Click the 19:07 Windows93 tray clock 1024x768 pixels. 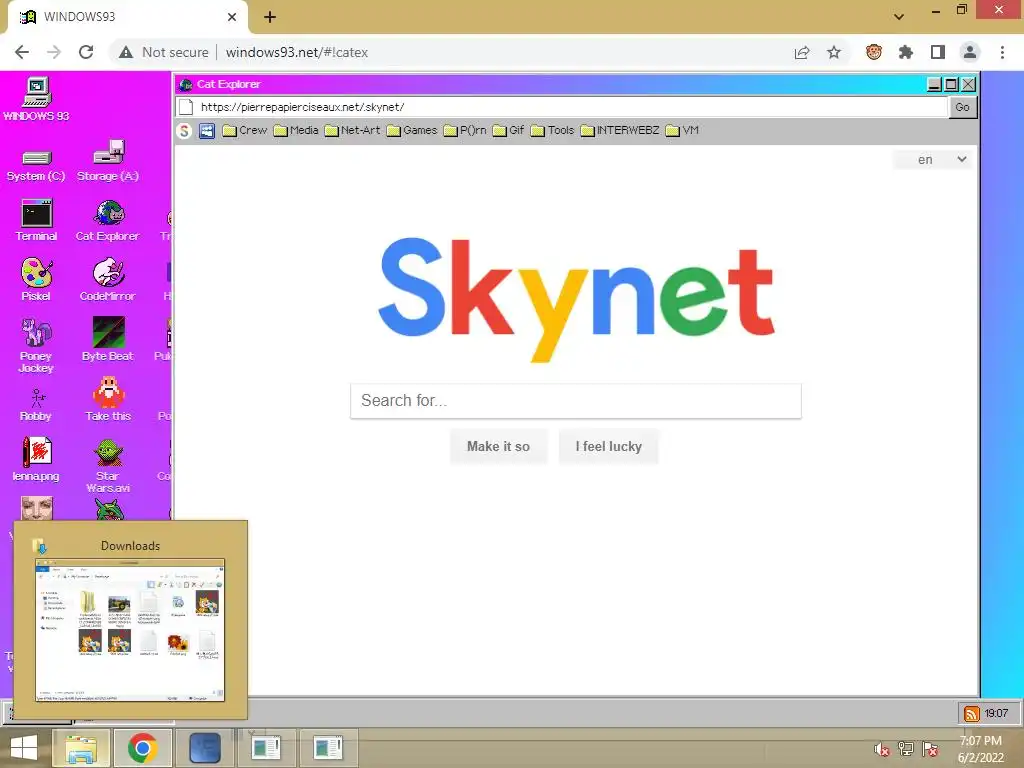pos(997,714)
